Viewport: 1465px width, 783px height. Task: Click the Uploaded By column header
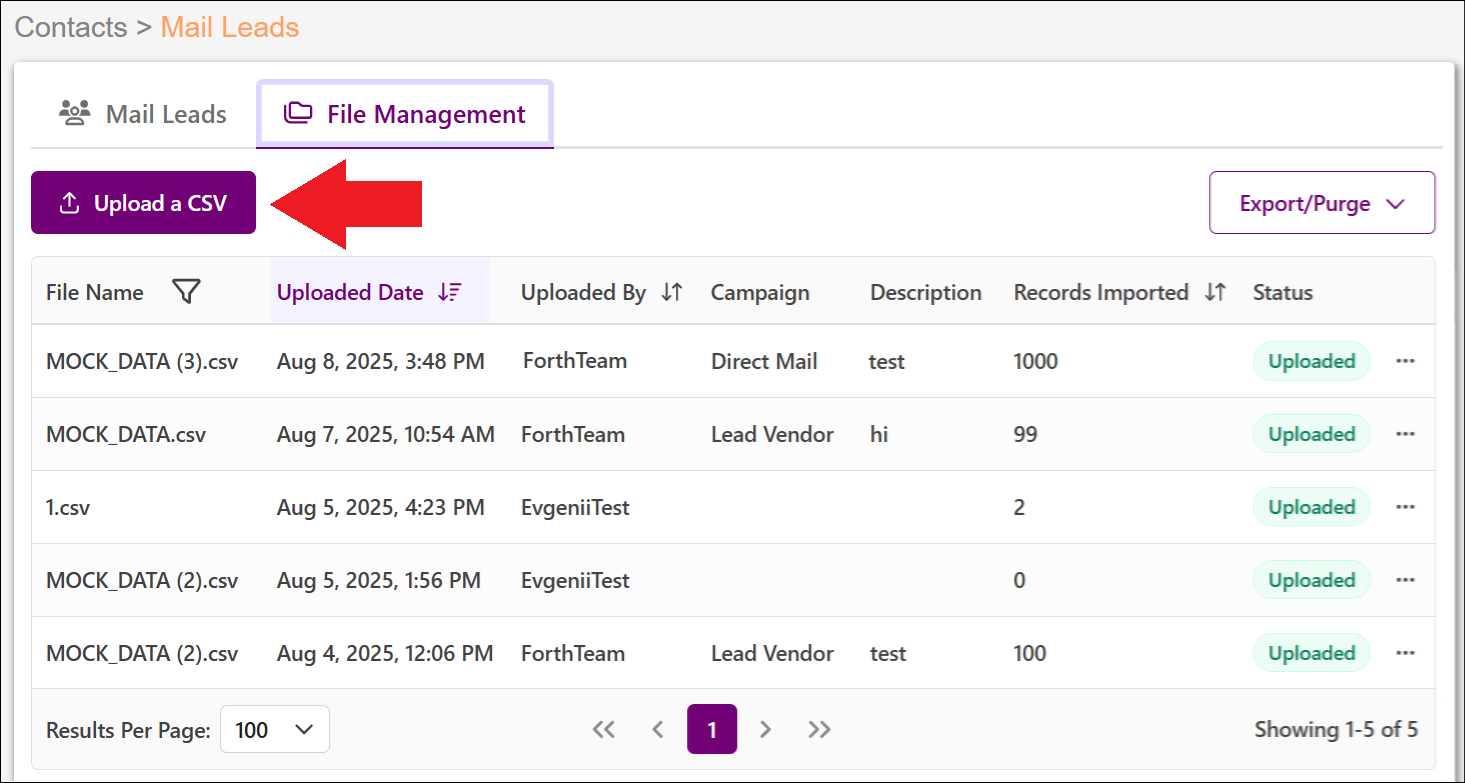(583, 293)
